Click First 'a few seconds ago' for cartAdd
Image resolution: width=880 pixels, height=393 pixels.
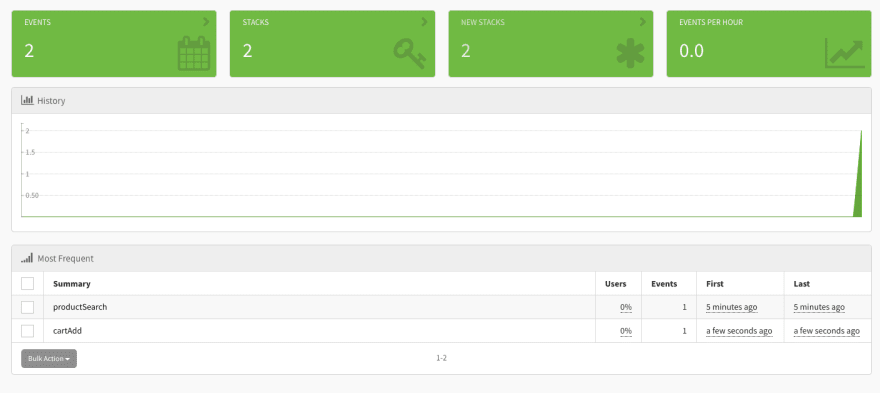tap(739, 331)
